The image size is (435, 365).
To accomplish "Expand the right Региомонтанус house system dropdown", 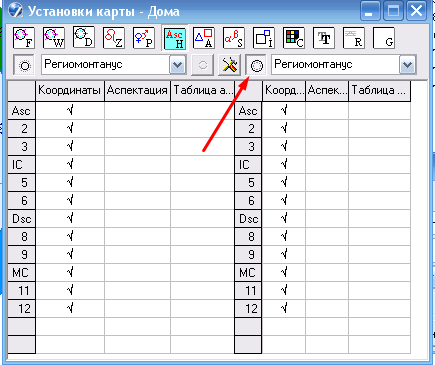I will [x=407, y=65].
